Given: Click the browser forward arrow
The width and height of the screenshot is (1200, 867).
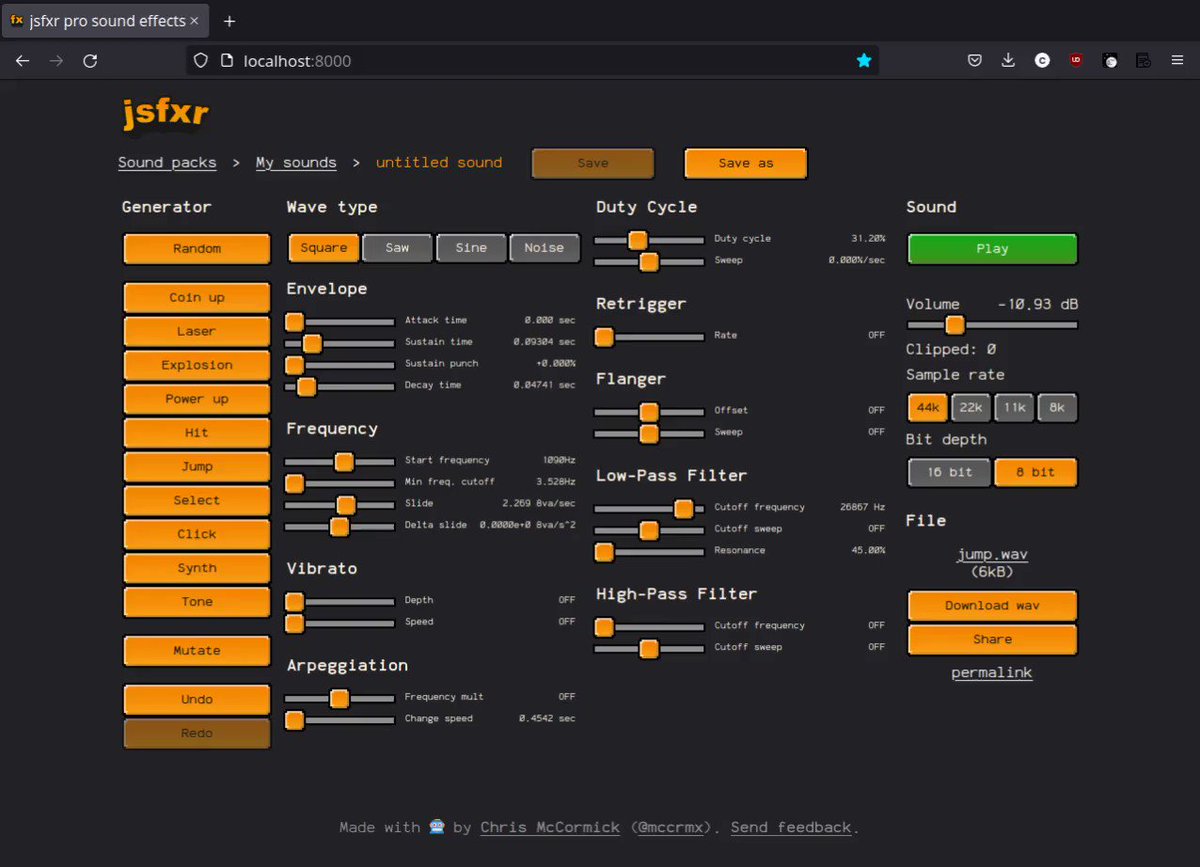Looking at the screenshot, I should click(56, 61).
